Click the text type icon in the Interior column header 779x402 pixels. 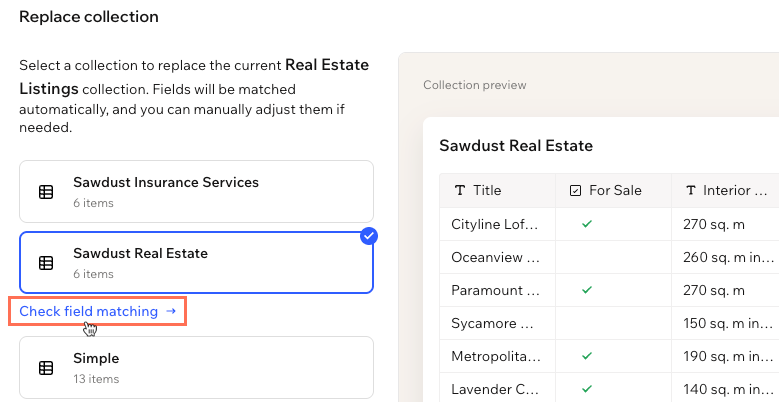[x=691, y=190]
